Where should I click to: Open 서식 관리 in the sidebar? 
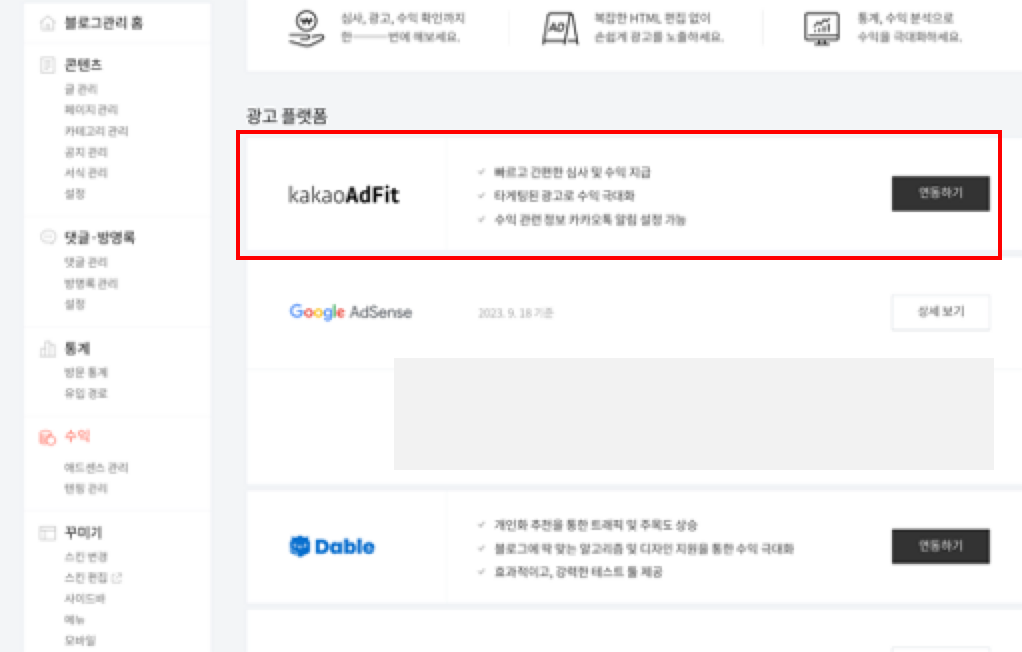point(86,173)
